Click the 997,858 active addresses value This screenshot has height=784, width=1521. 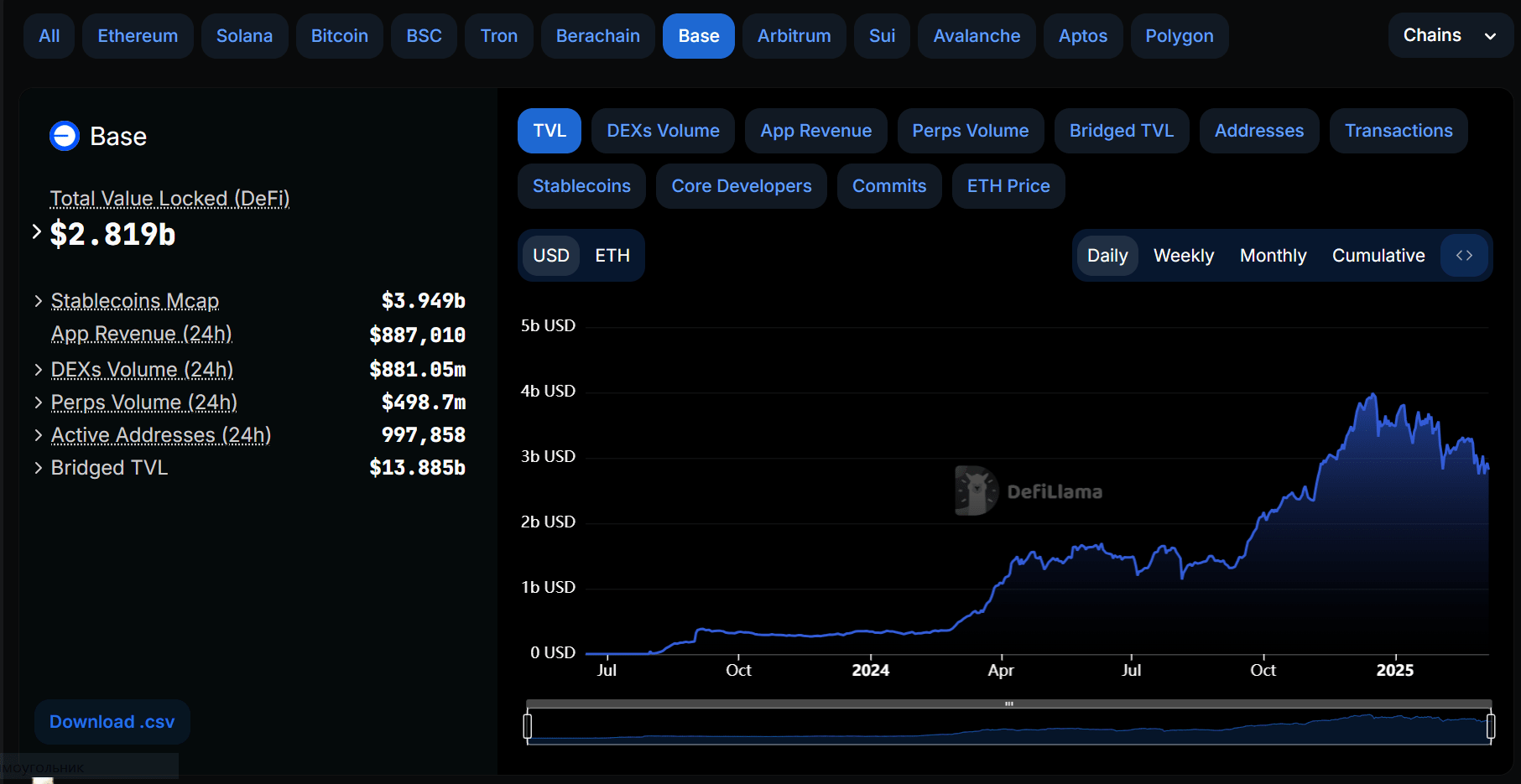(x=423, y=435)
